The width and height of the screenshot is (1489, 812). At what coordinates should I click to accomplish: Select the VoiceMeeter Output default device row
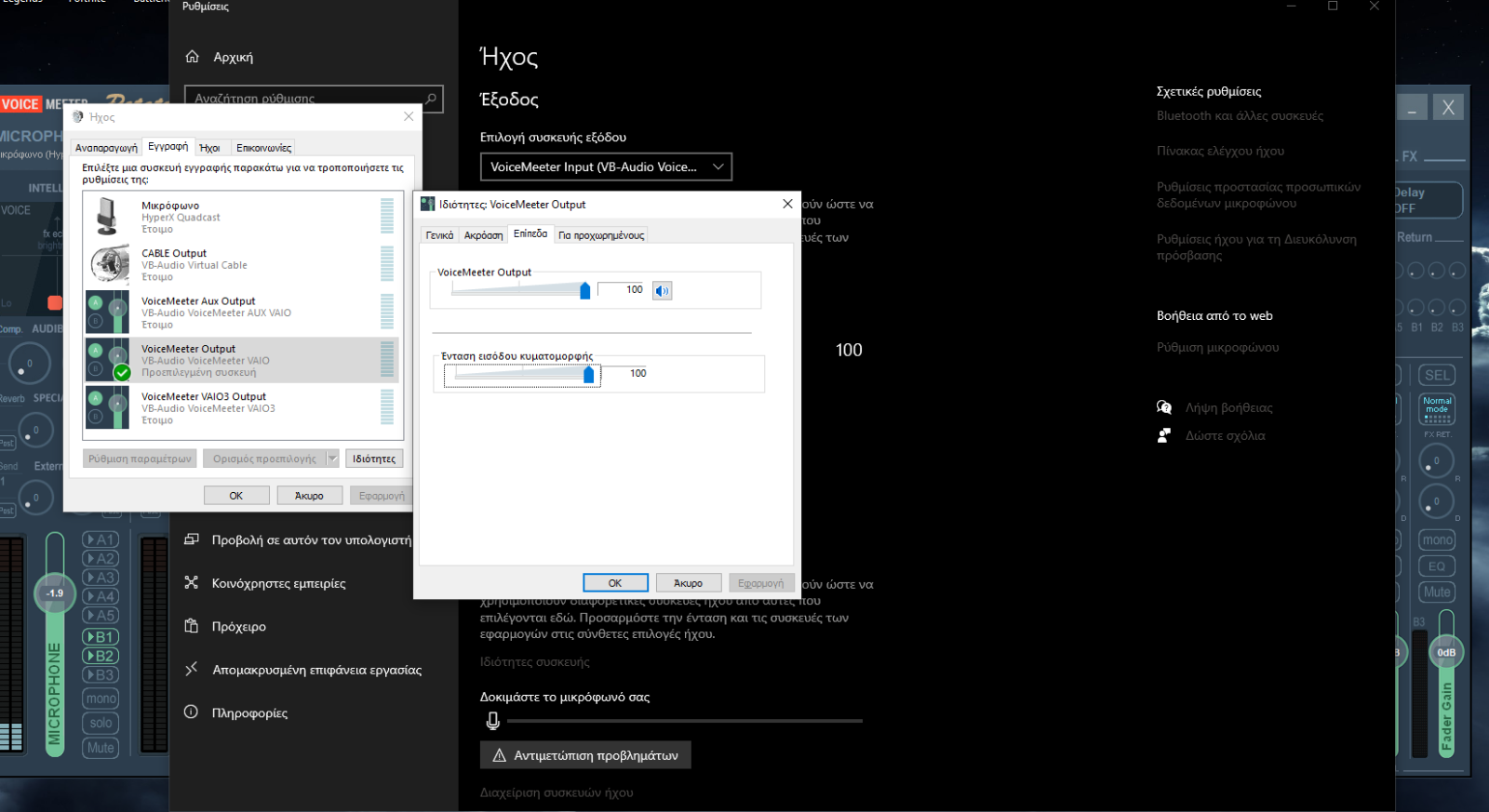tap(241, 360)
